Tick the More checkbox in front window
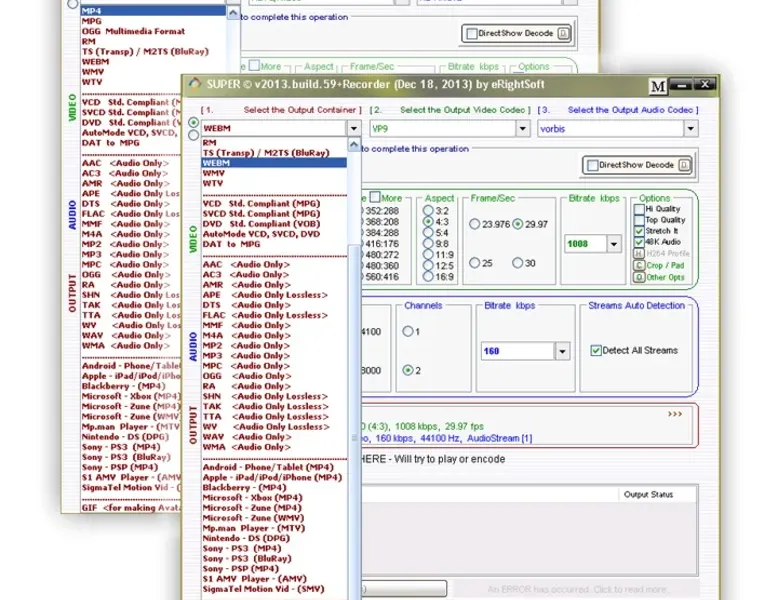Image resolution: width=778 pixels, height=600 pixels. pyautogui.click(x=375, y=197)
